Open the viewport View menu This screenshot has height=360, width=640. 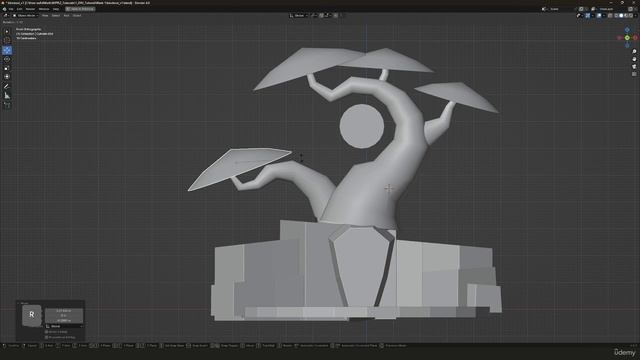(45, 16)
